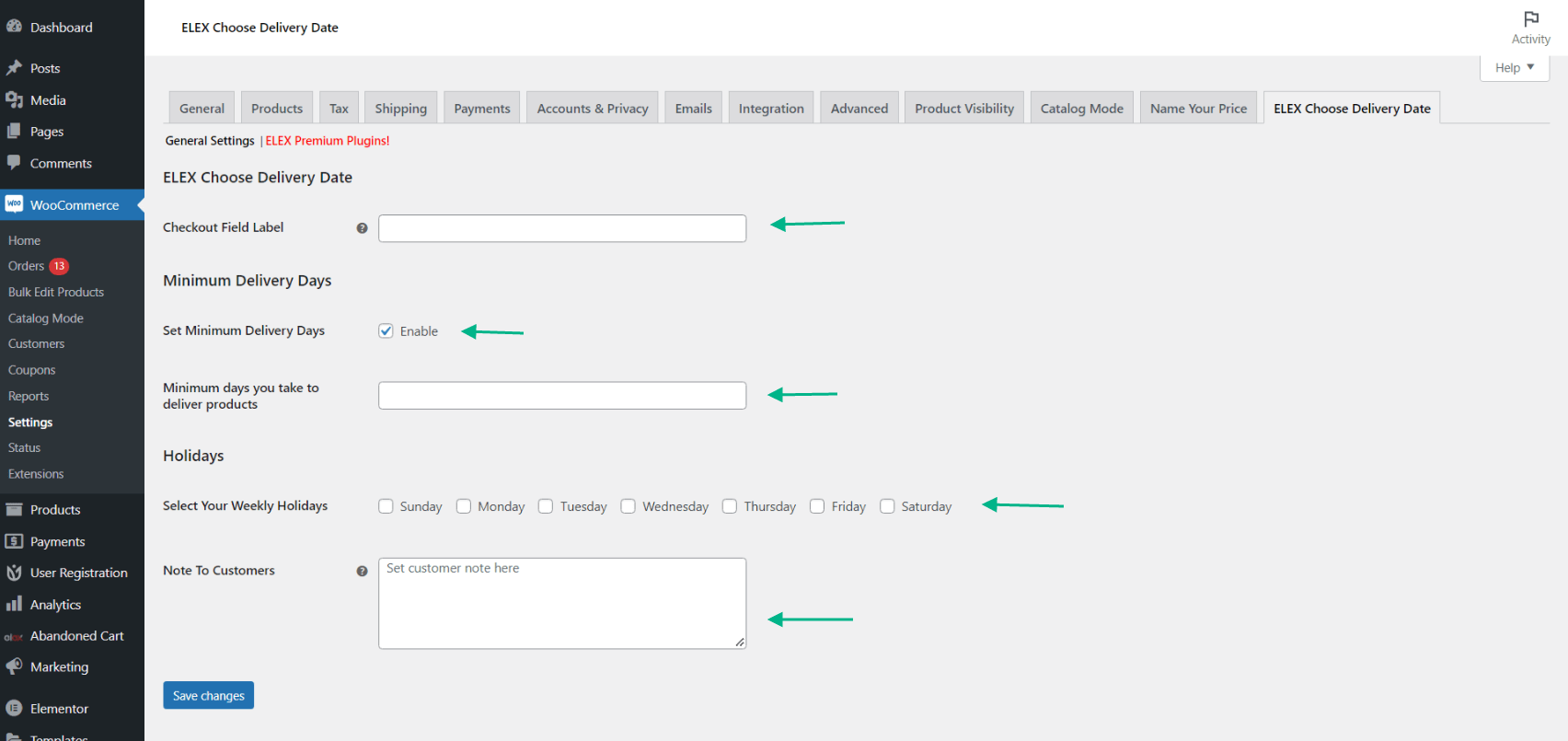Click the Comments speech bubble icon
Screen dimensions: 1568x741
click(x=14, y=162)
